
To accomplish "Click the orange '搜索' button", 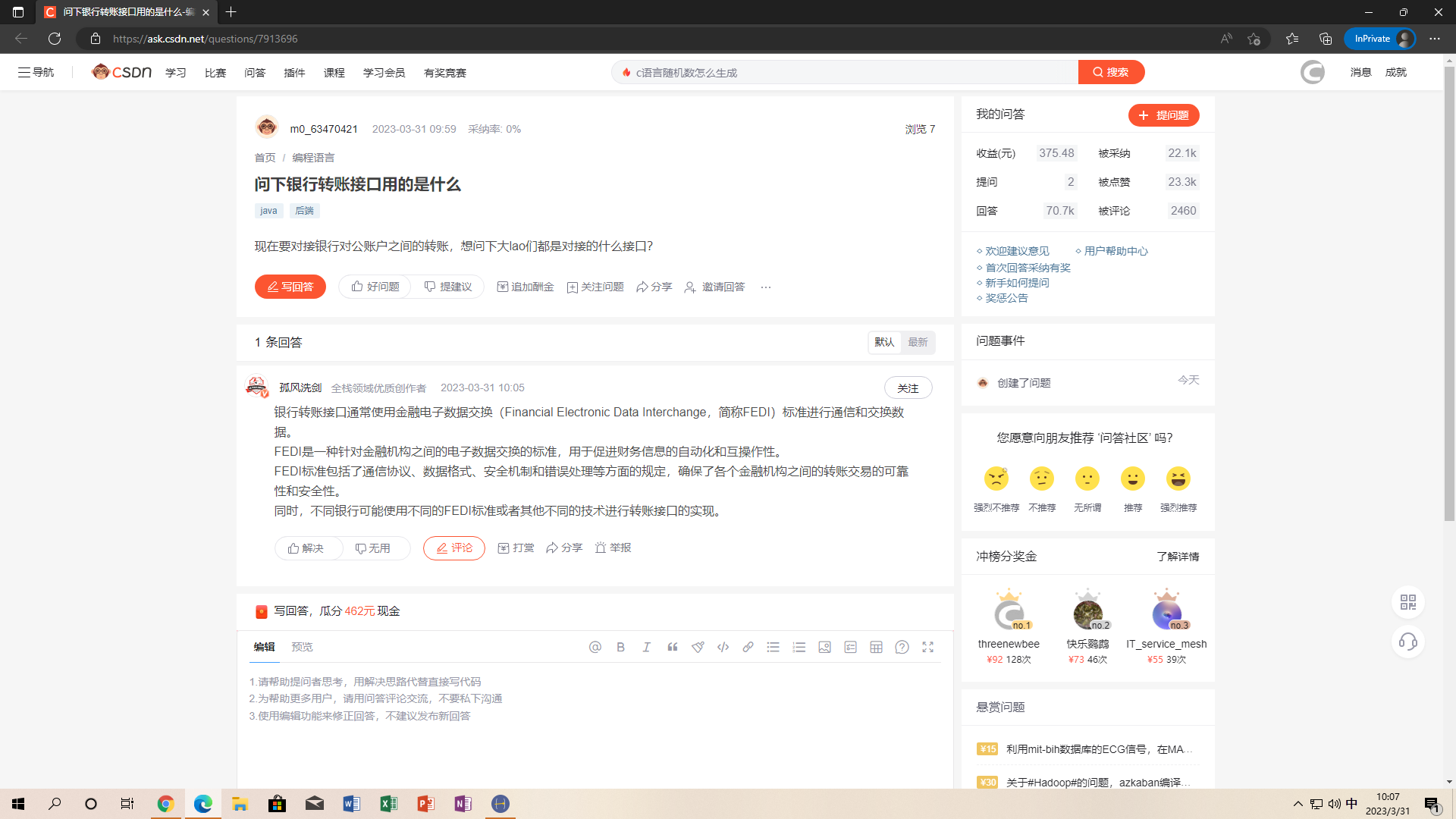I will point(1111,72).
